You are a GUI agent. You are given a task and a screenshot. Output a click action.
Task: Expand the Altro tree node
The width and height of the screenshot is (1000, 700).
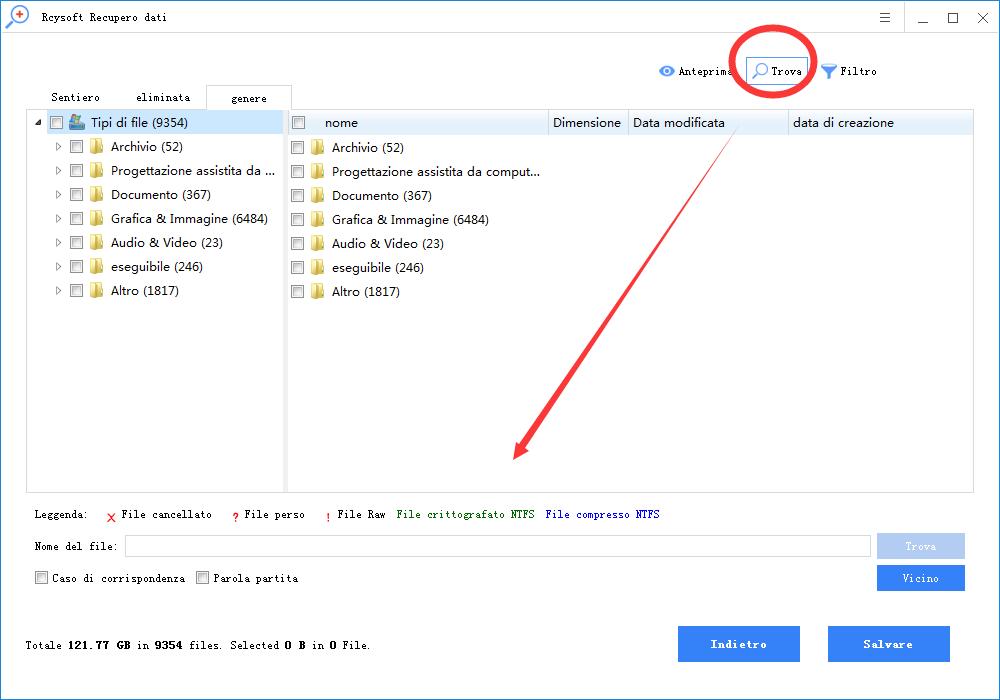(x=58, y=291)
